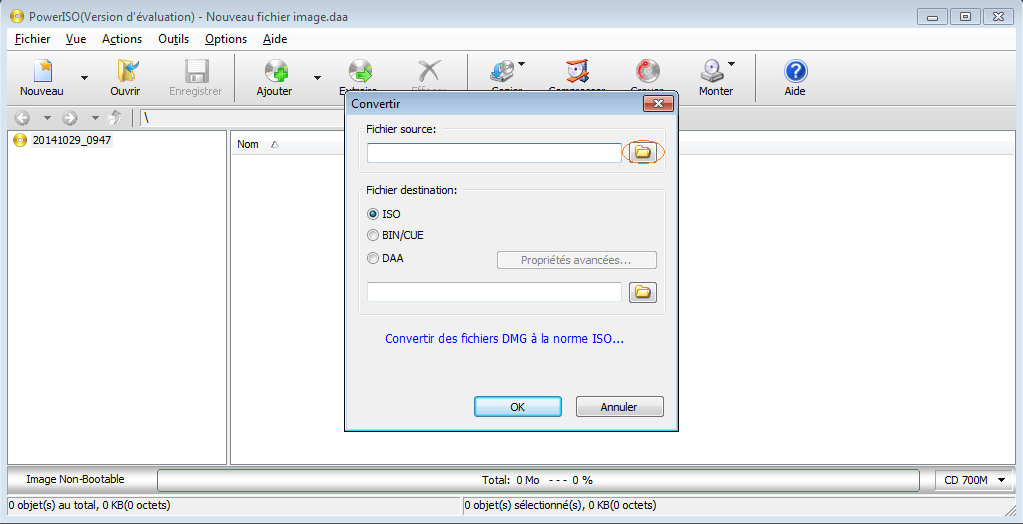Expand the forward history dropdown arrow
This screenshot has width=1023, height=524.
click(95, 118)
